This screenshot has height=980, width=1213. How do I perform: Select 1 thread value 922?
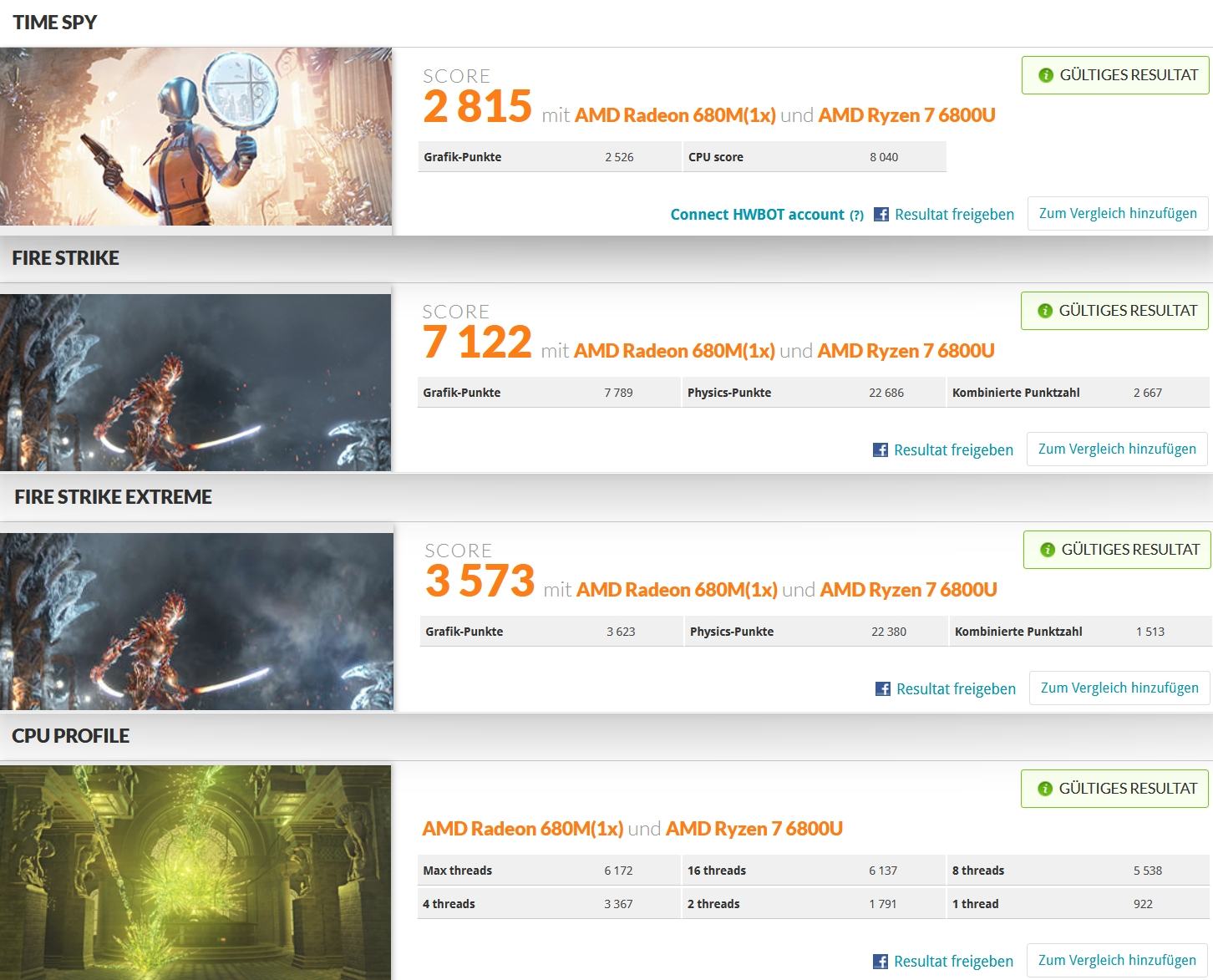1143,904
